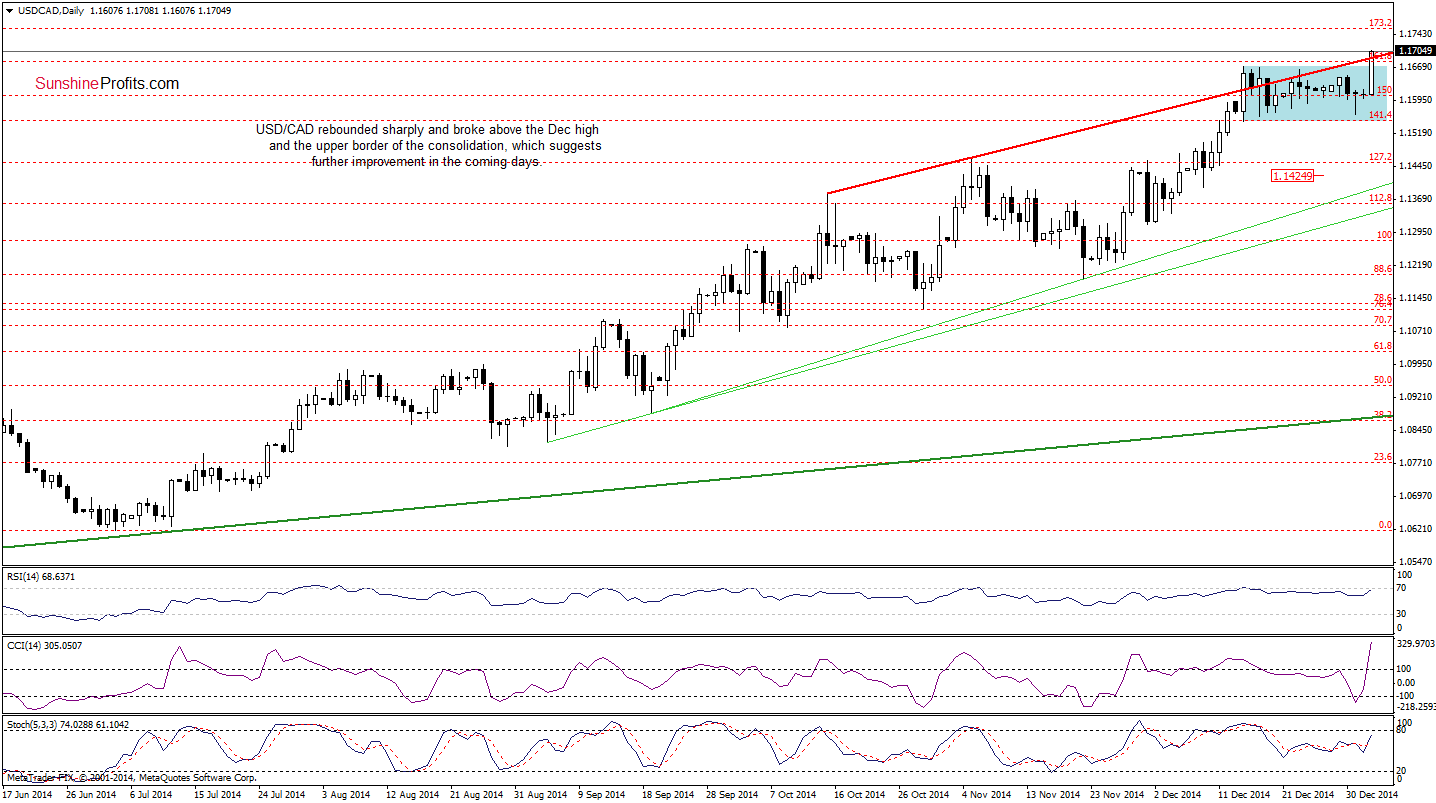Click the 70.7 Fibonacci level label

(1384, 319)
